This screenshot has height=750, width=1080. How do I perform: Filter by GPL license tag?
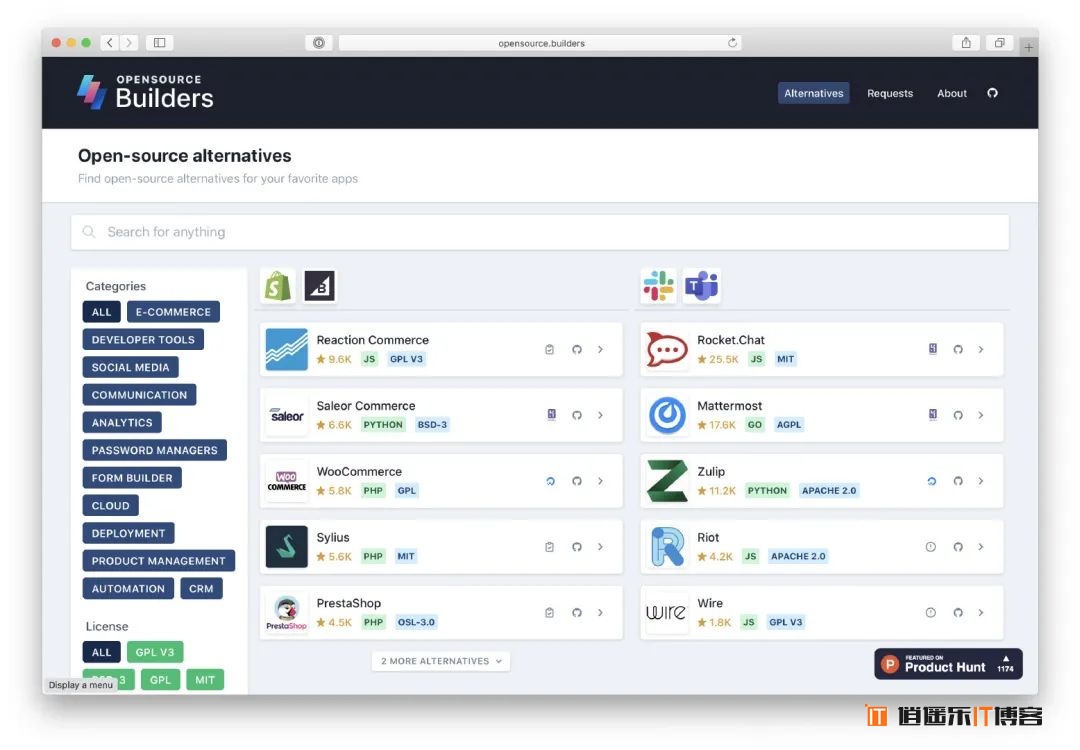coord(160,680)
